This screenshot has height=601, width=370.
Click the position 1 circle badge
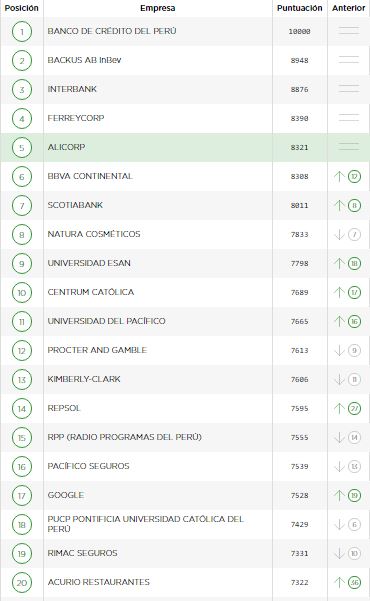click(x=22, y=31)
